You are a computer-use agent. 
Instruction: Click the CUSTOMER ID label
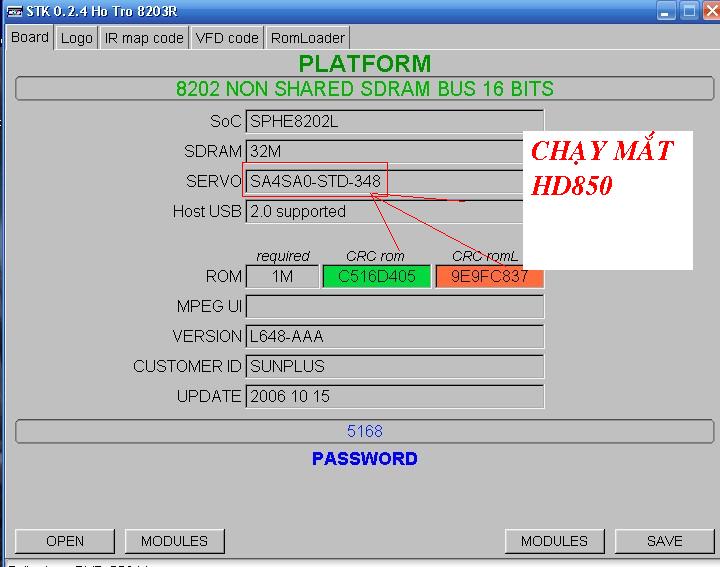[187, 366]
